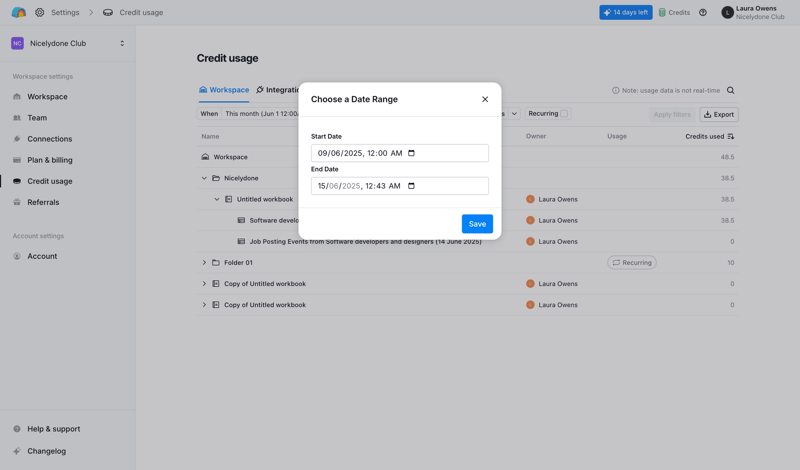Click the Job Posting Events table row

coord(467,241)
